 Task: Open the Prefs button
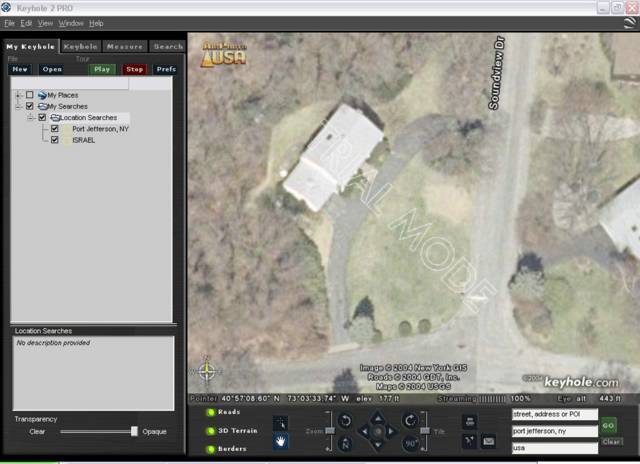click(166, 69)
